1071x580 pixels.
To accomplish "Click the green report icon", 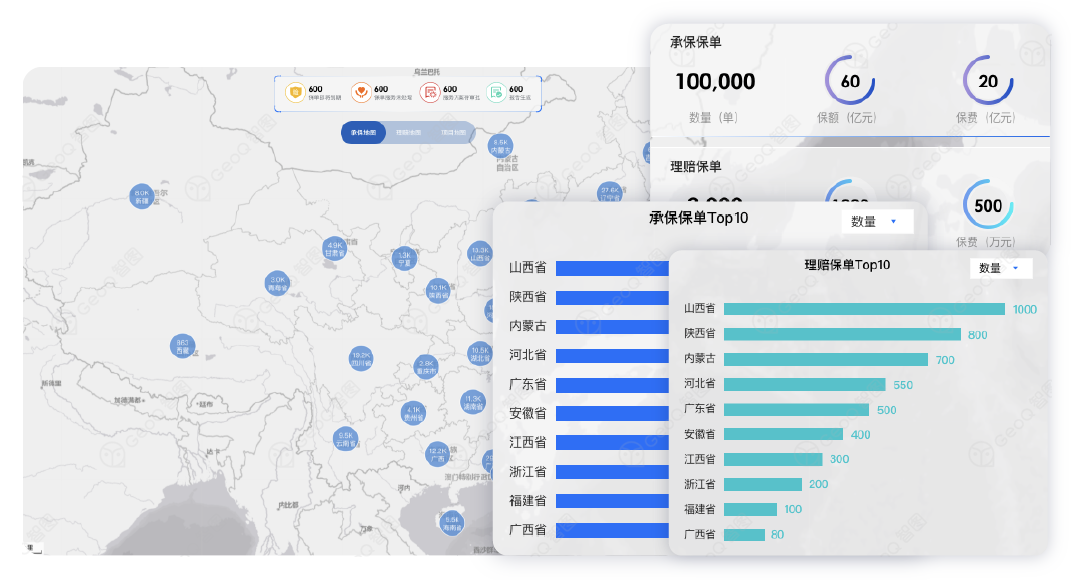I will coord(496,93).
